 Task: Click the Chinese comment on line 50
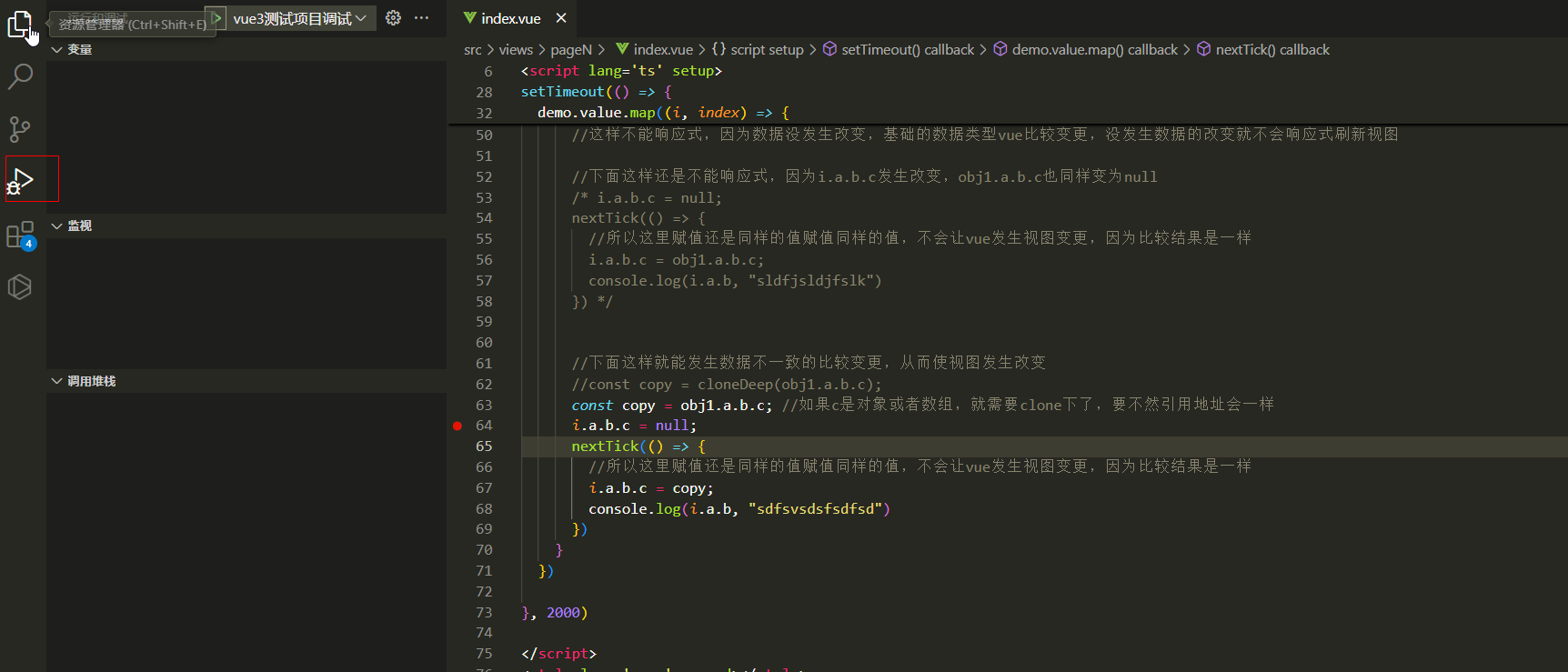click(x=985, y=135)
